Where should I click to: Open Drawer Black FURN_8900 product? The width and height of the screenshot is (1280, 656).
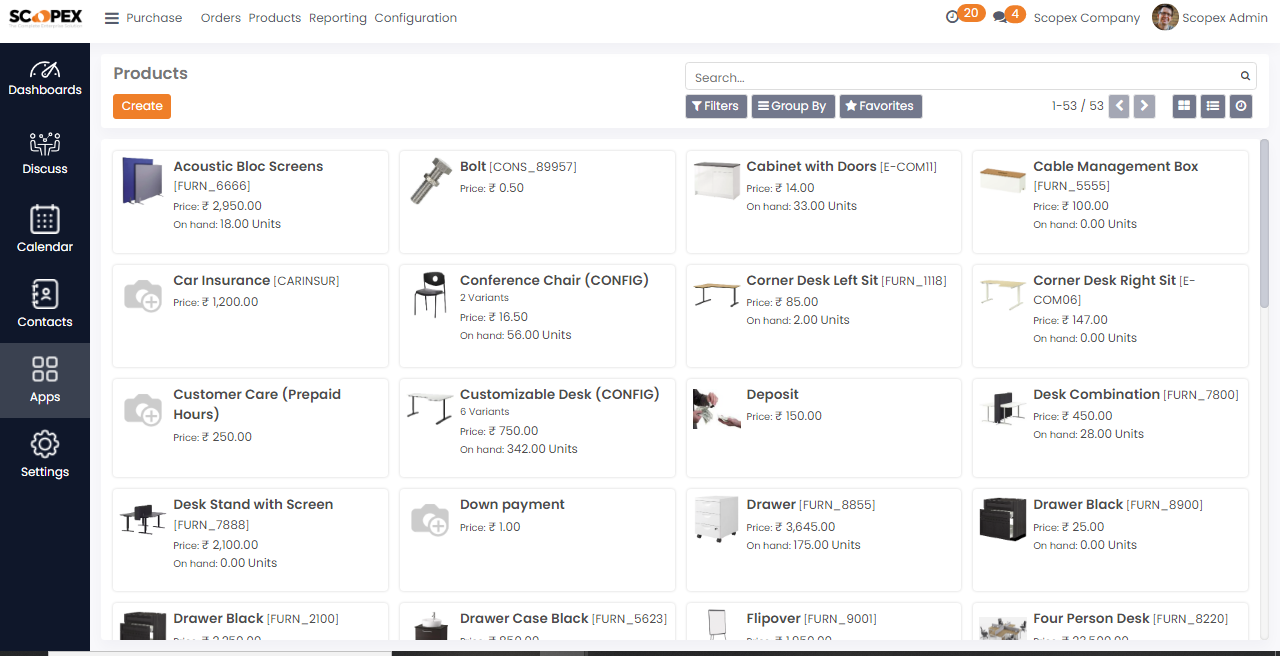pyautogui.click(x=1110, y=540)
